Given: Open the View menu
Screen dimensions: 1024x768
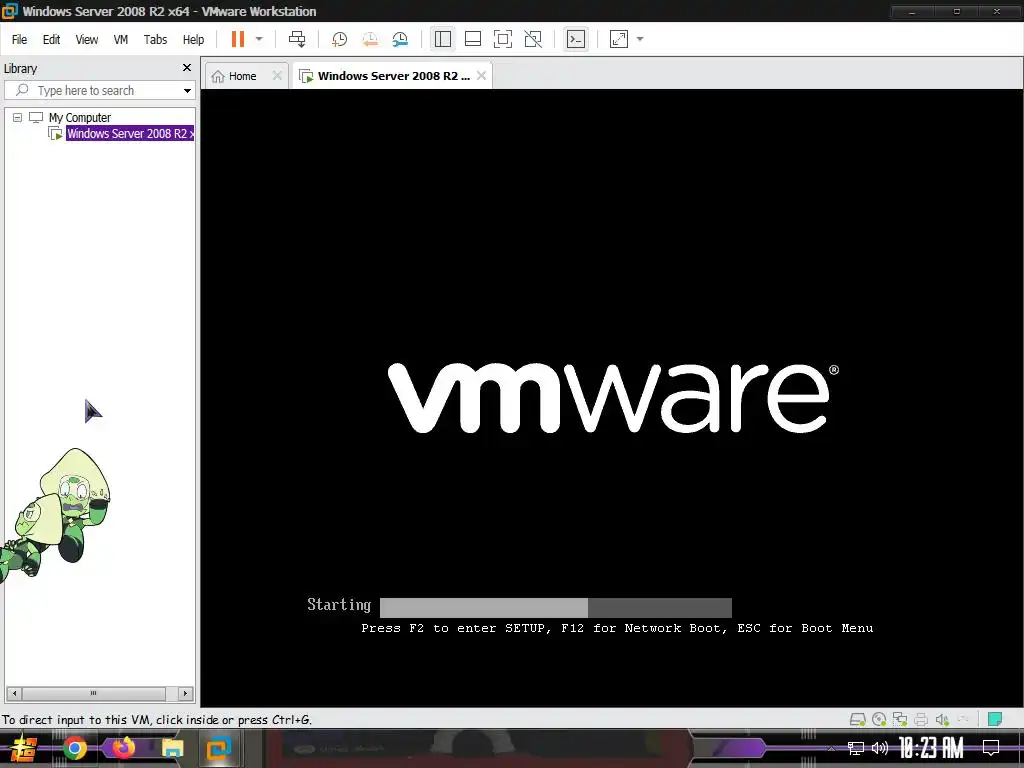Looking at the screenshot, I should click(87, 40).
